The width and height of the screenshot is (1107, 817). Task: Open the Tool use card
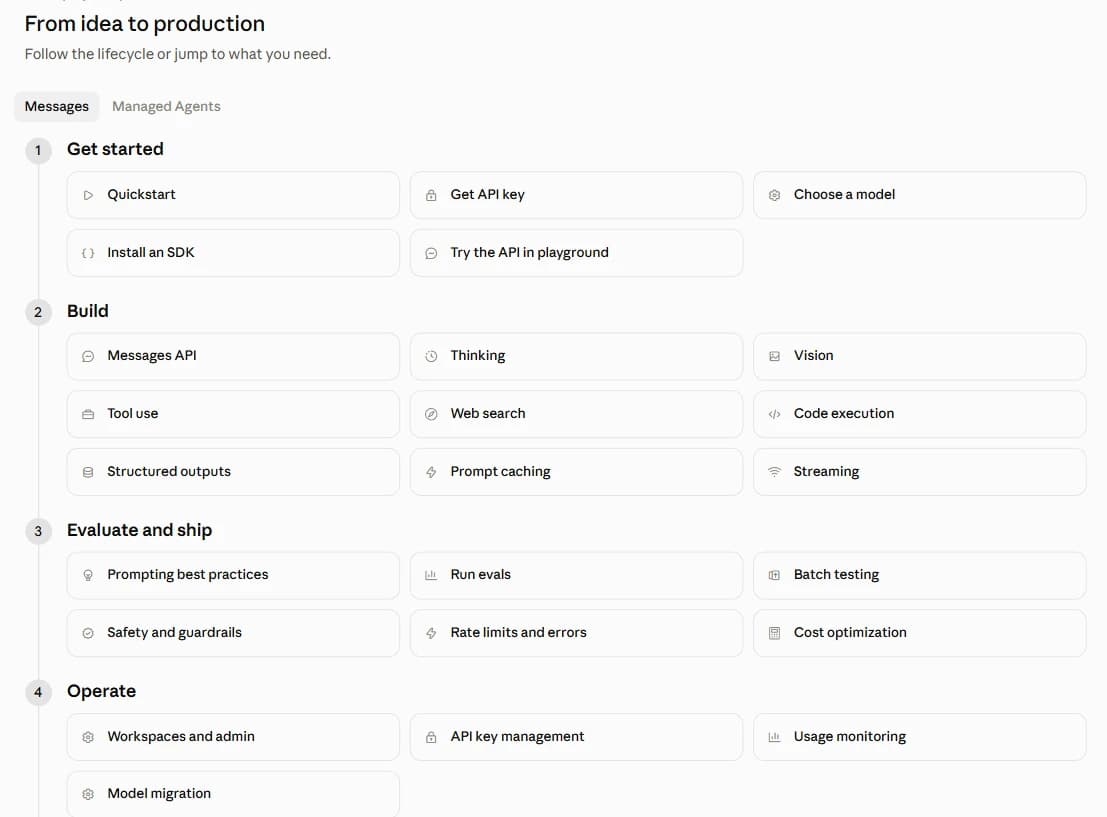[233, 415]
